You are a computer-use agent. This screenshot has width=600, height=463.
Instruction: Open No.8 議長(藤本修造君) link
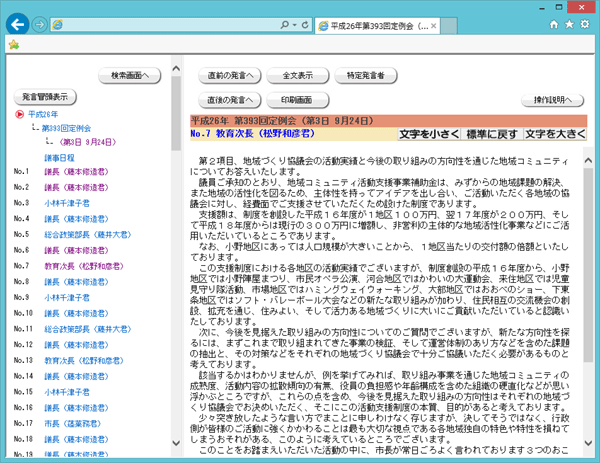76,282
